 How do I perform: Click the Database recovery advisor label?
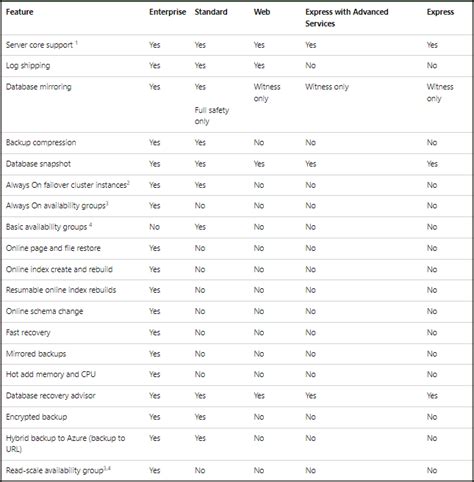pos(51,396)
